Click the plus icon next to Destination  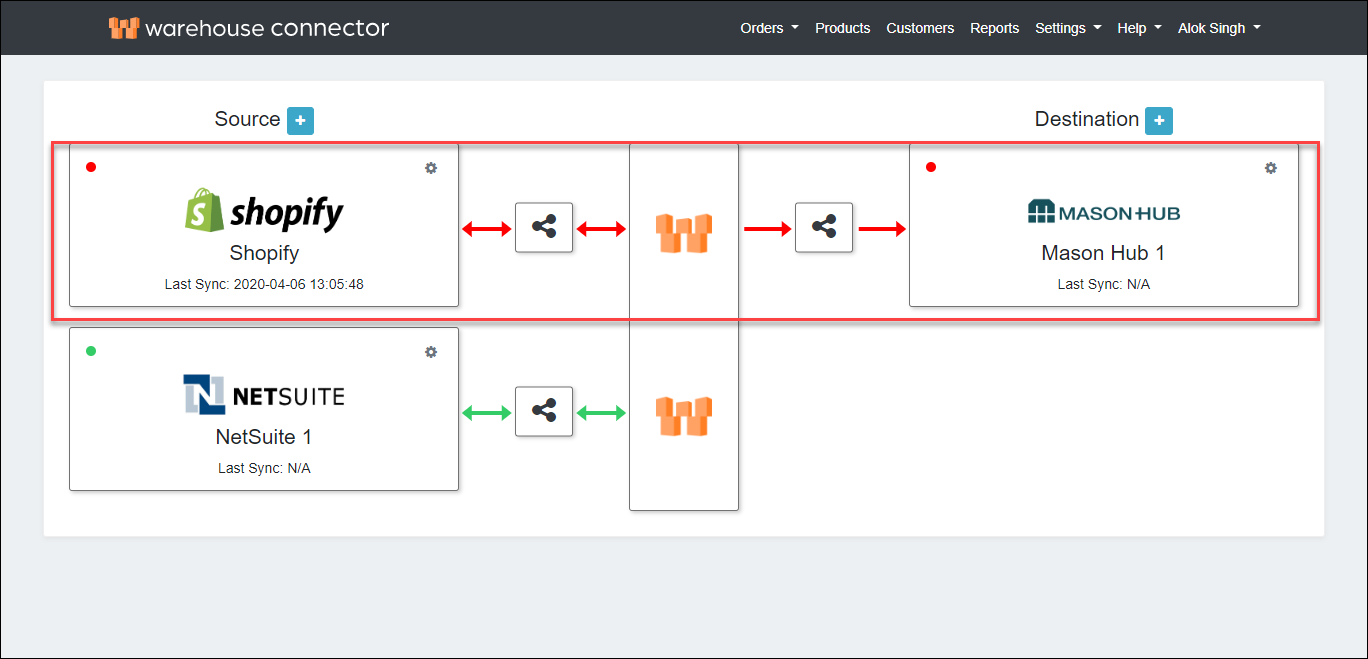[x=1158, y=121]
